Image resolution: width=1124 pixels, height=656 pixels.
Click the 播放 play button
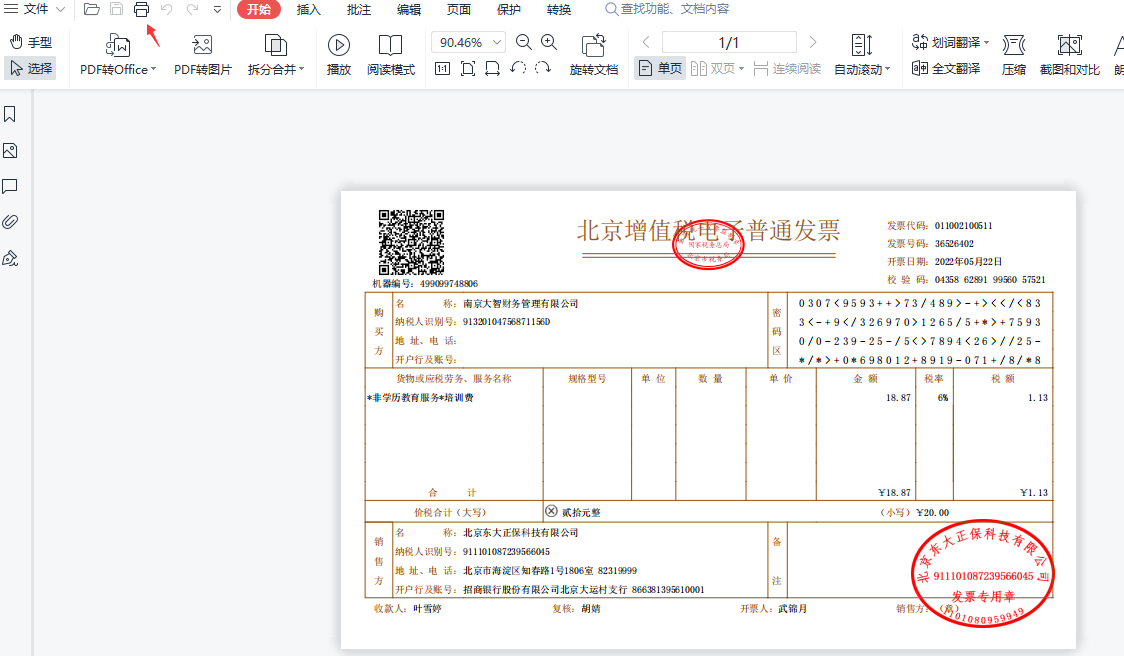click(339, 54)
